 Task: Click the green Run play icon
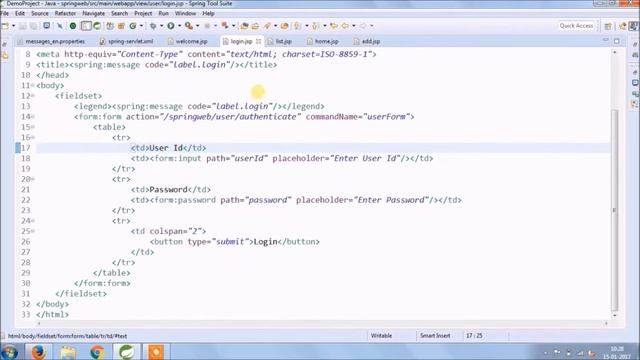coord(171,26)
